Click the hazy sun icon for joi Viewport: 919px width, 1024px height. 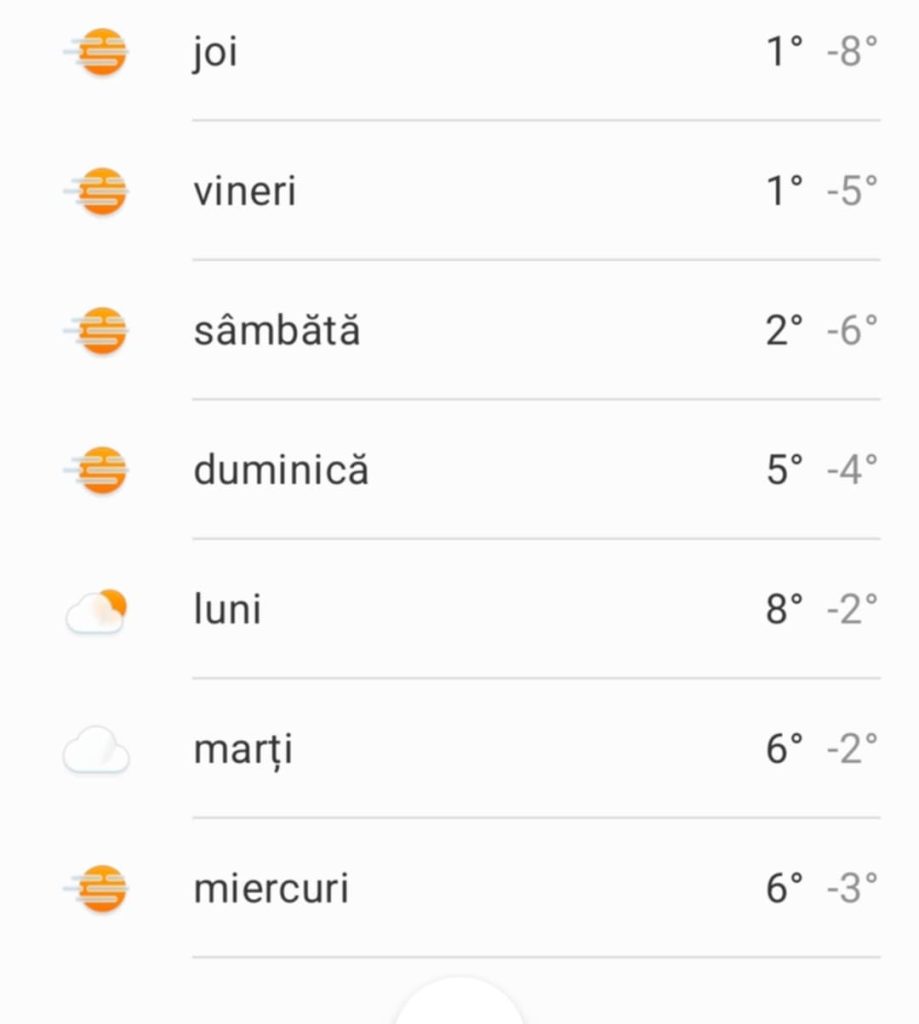99,52
